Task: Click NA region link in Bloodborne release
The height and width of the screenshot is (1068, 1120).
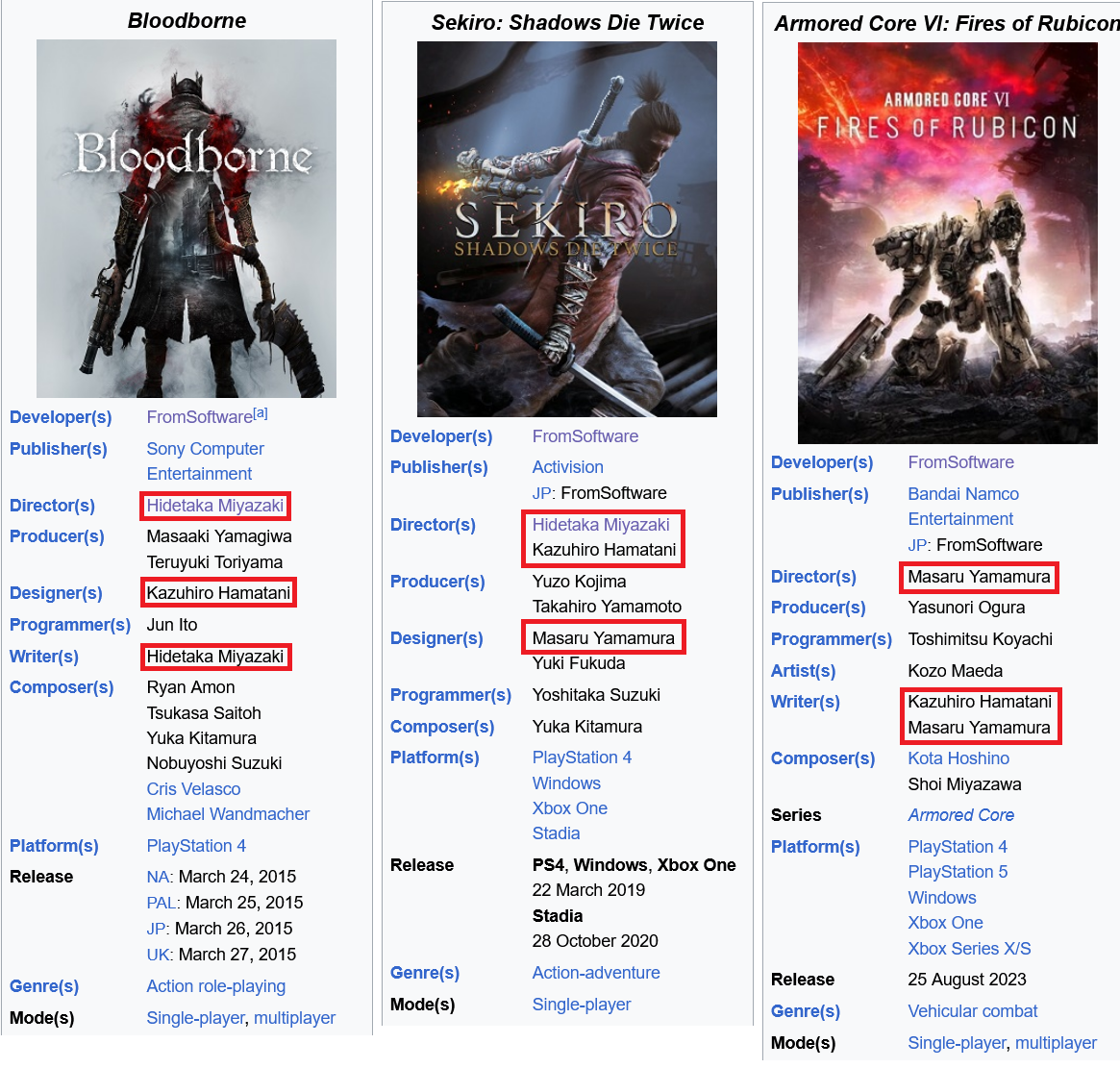Action: click(158, 878)
